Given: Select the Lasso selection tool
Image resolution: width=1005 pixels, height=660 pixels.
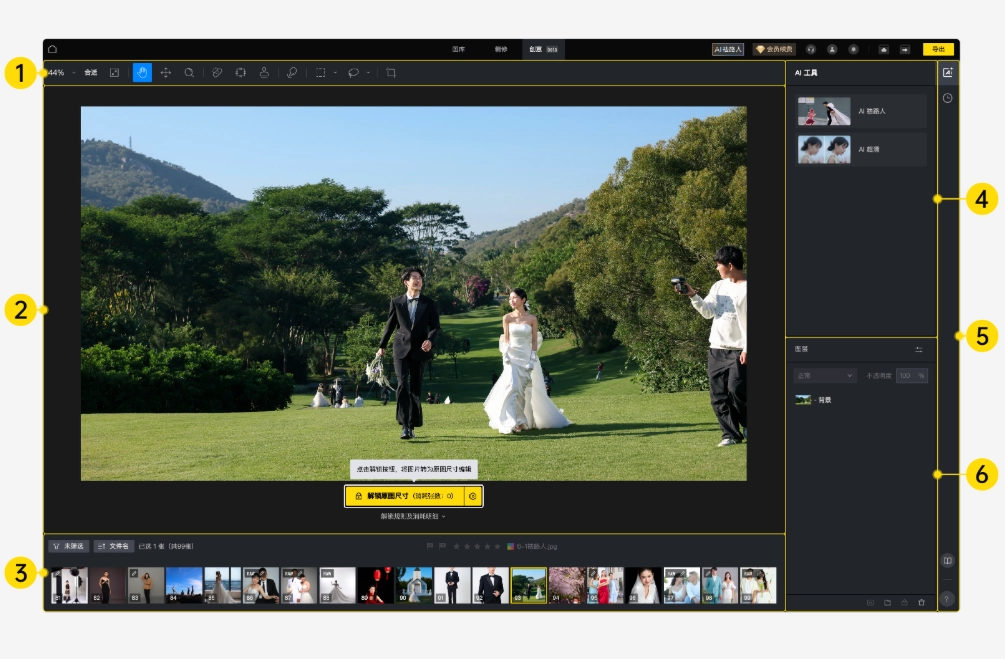Looking at the screenshot, I should pyautogui.click(x=353, y=73).
